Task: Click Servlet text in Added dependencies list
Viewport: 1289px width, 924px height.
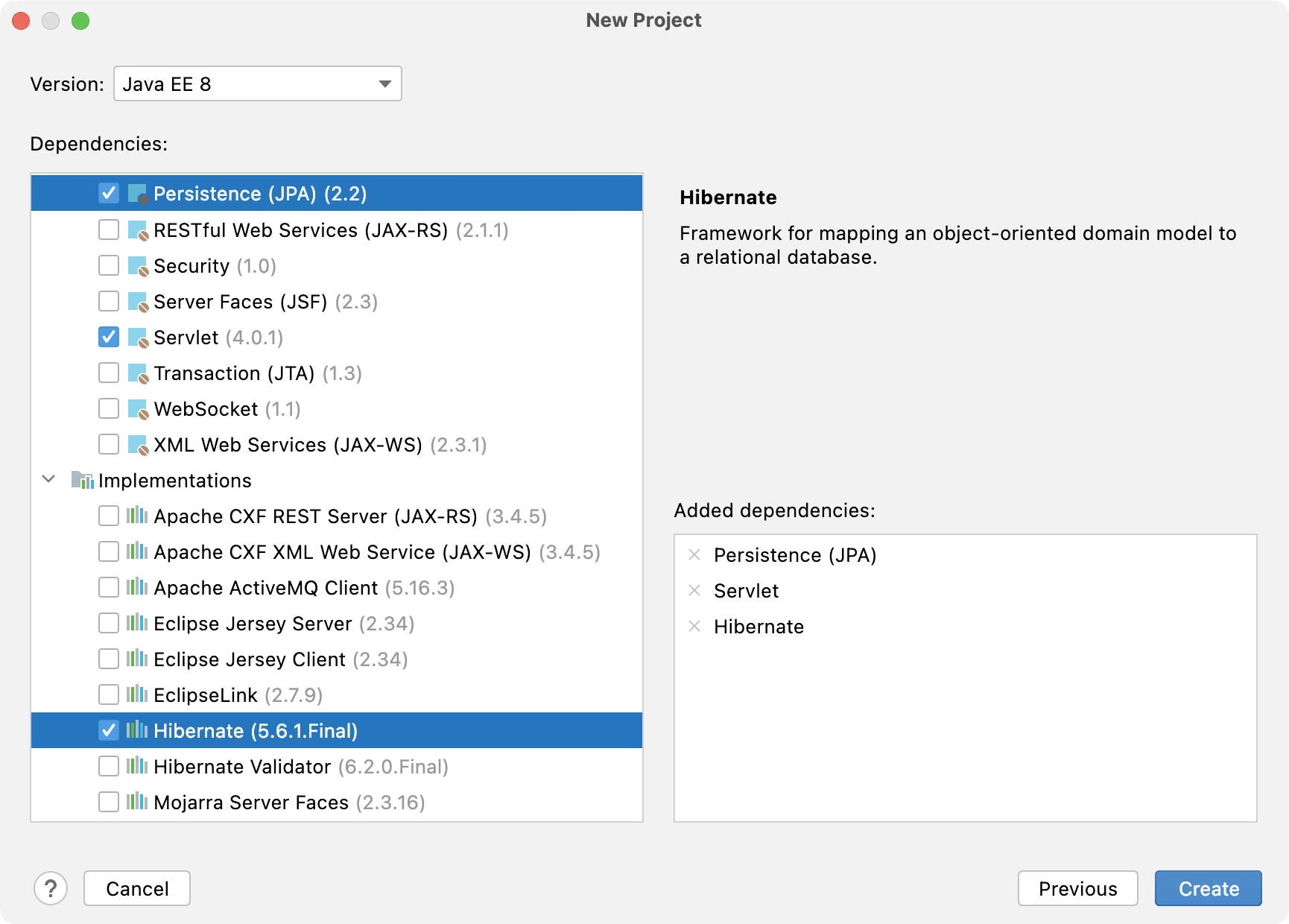Action: coord(746,591)
